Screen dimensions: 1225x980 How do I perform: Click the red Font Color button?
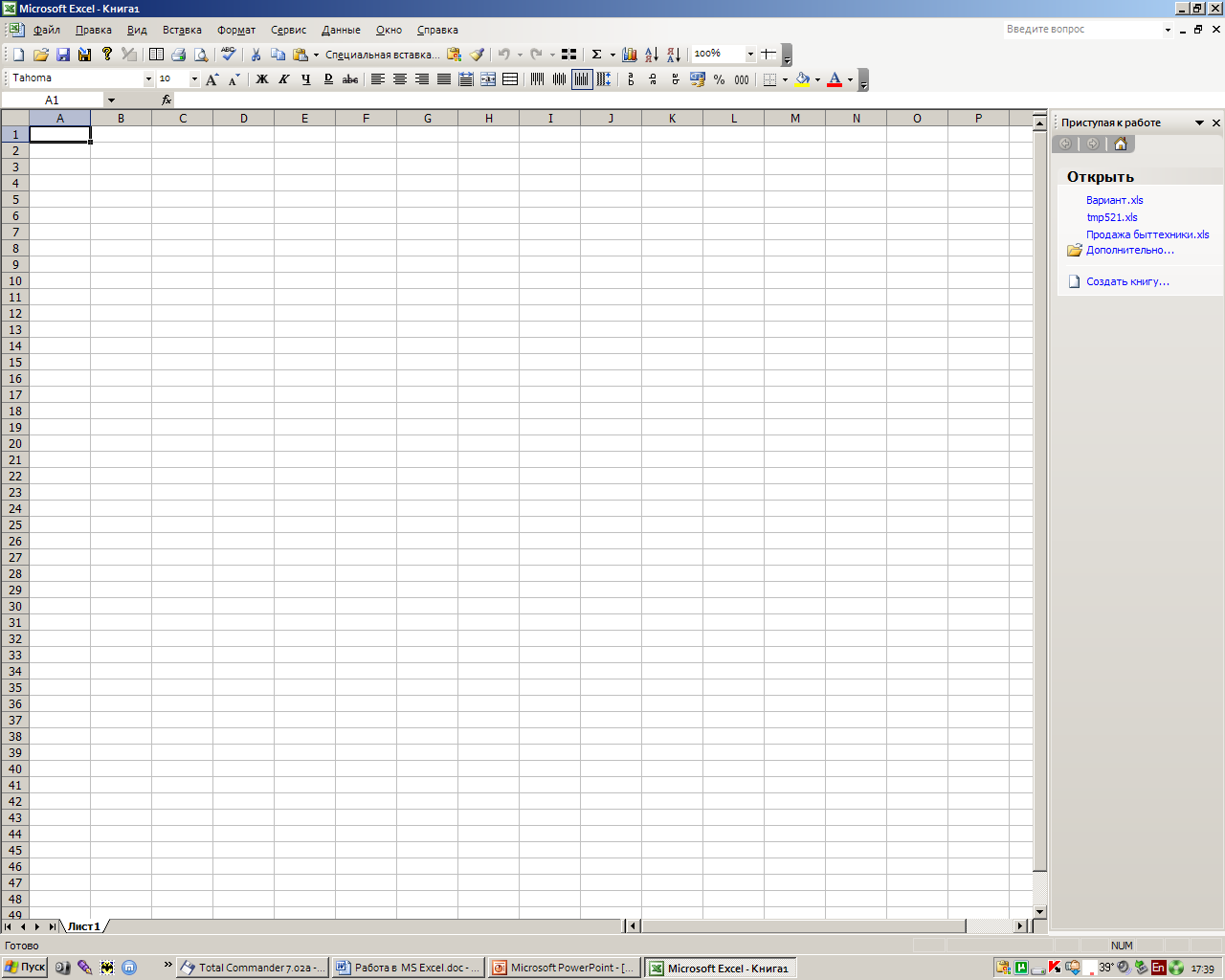click(x=835, y=79)
